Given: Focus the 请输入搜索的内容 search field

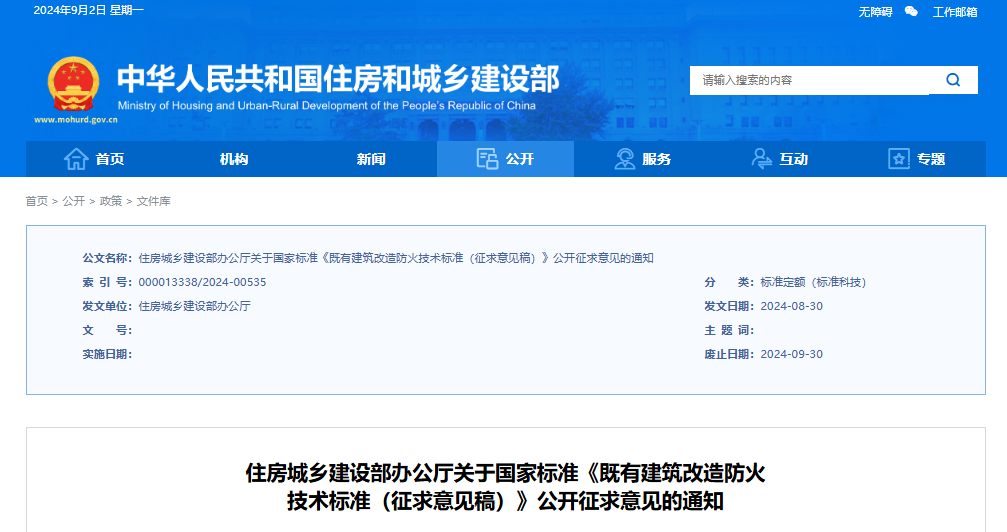Looking at the screenshot, I should (x=809, y=80).
